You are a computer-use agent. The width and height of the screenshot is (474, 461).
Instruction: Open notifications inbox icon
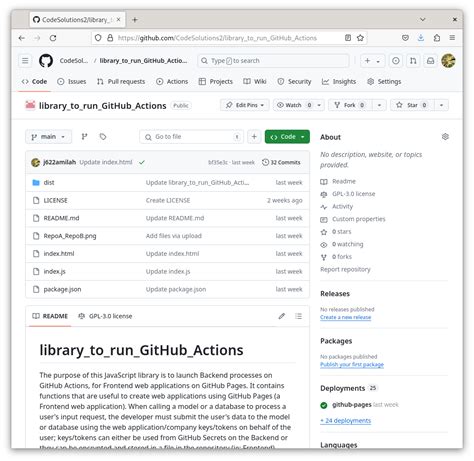[430, 61]
